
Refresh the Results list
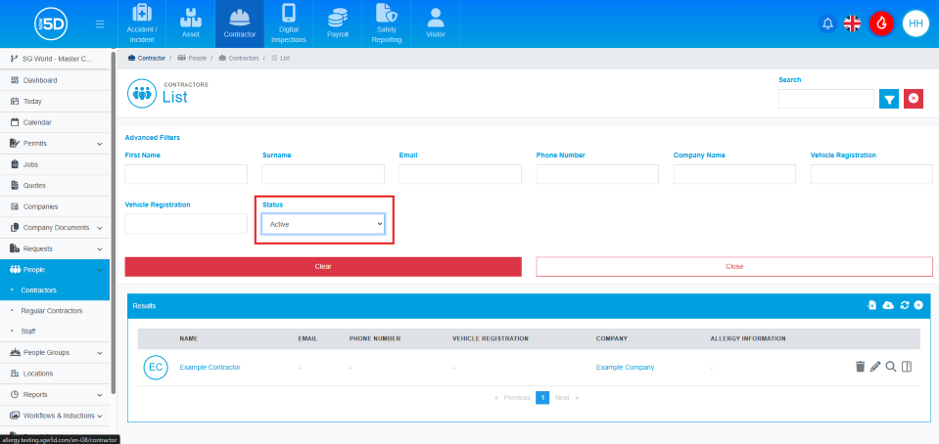pos(904,306)
